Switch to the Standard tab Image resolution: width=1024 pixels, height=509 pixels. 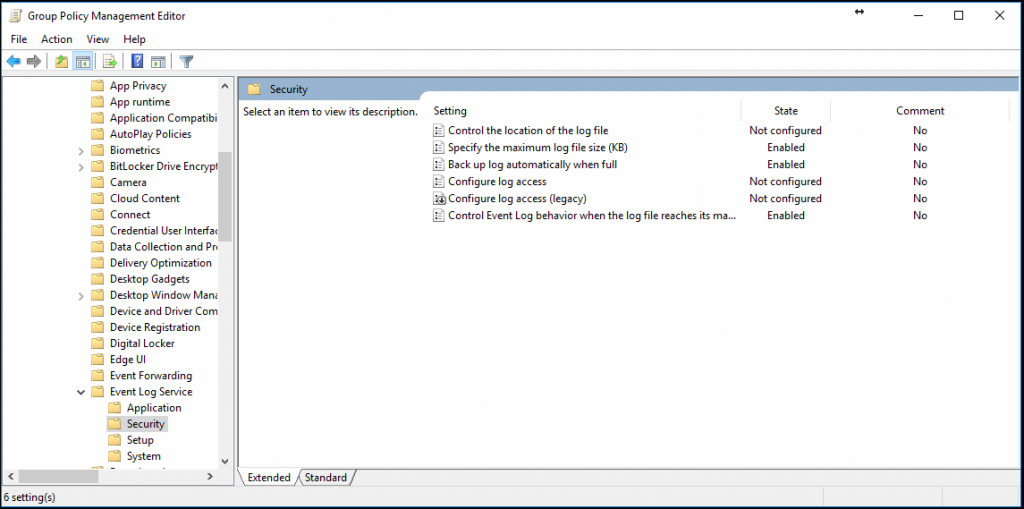326,478
